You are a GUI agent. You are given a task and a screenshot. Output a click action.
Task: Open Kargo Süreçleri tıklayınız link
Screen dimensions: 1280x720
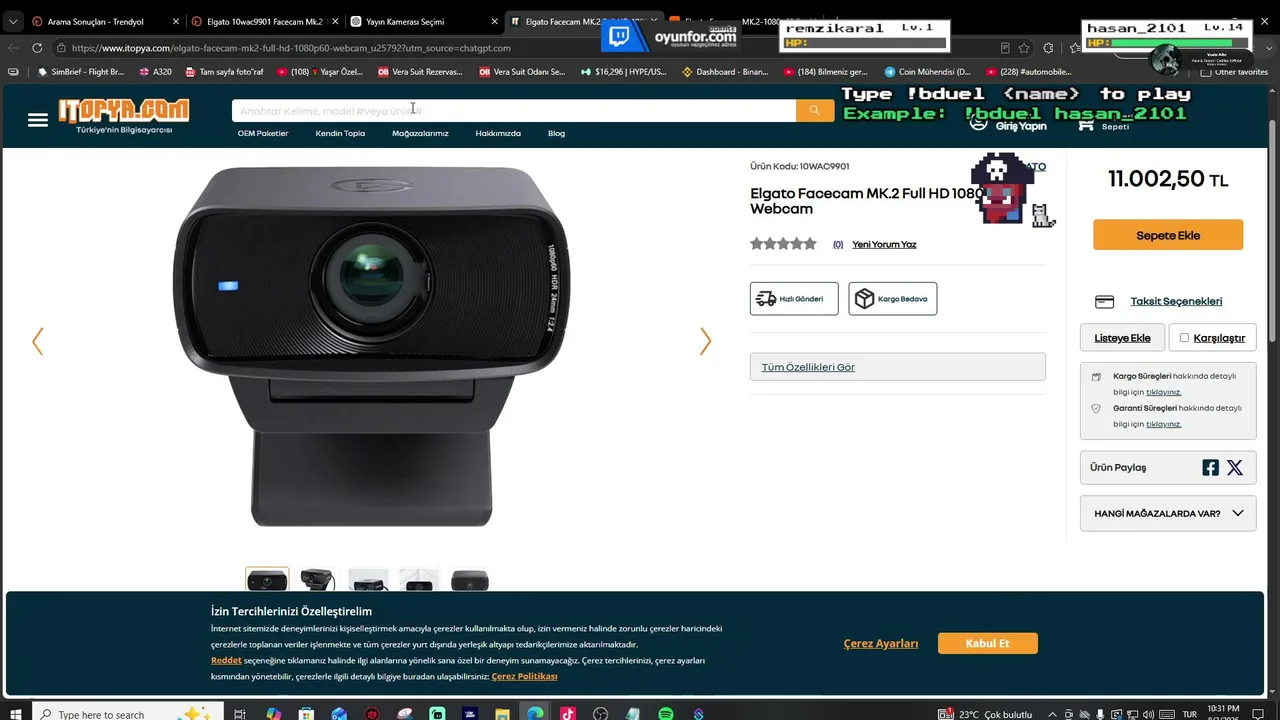[1164, 392]
